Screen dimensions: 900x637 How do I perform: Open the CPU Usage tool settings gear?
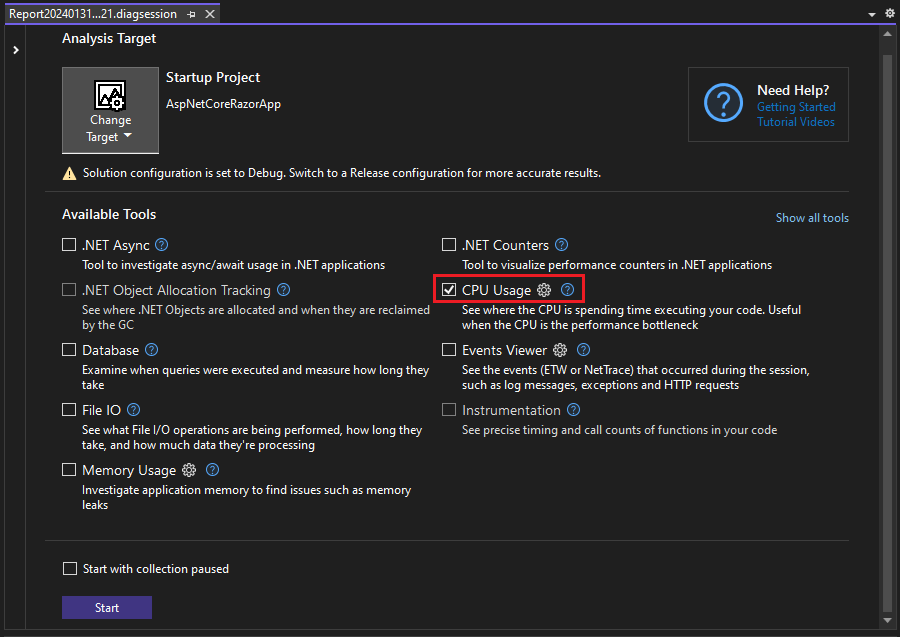[x=544, y=289]
